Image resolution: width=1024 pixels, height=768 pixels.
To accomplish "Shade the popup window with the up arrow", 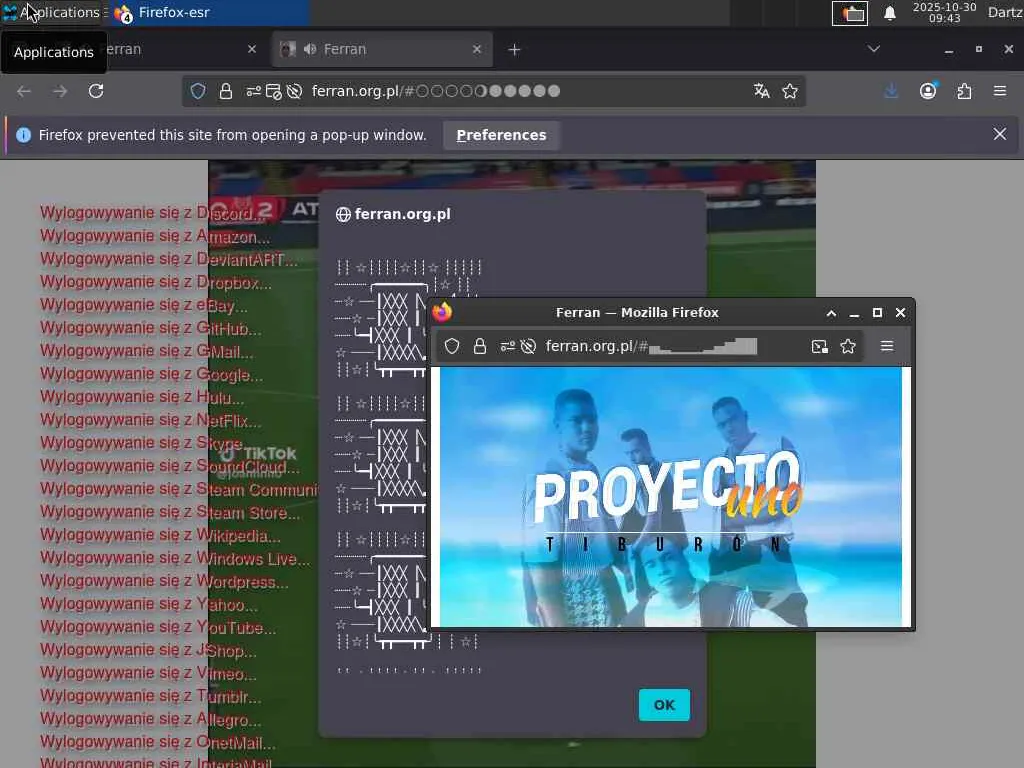I will [831, 313].
